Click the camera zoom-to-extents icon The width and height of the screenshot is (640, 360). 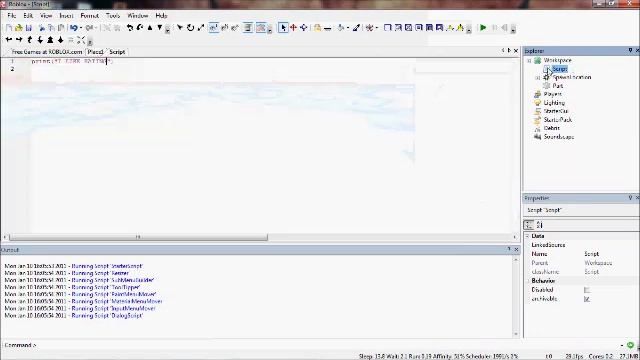pyautogui.click(x=81, y=40)
